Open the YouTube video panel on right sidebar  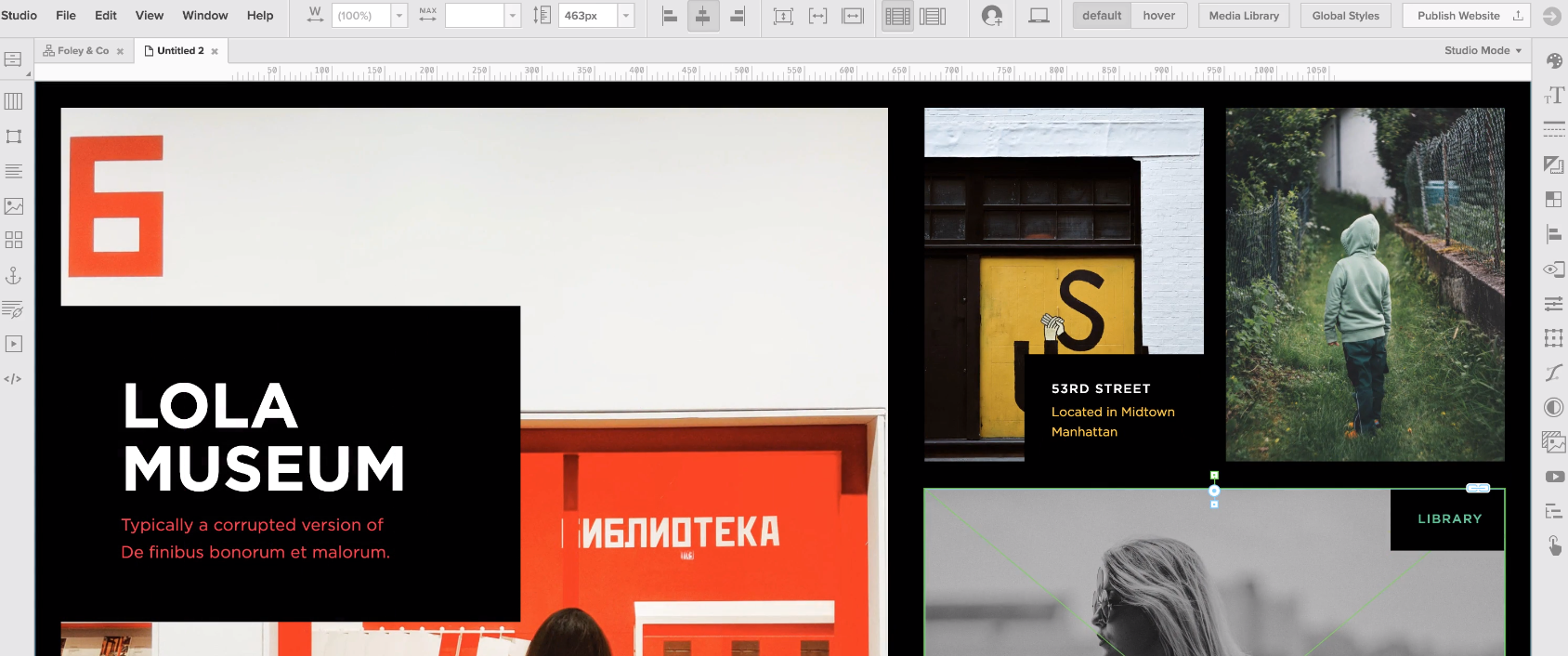click(1554, 477)
